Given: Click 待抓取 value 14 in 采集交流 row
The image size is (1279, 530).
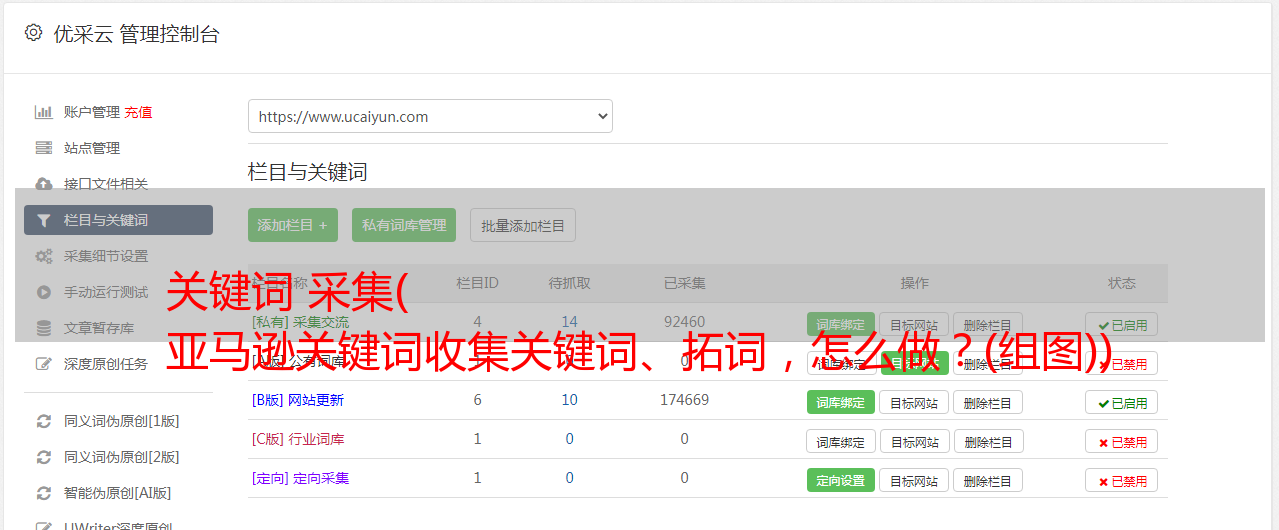Looking at the screenshot, I should pos(569,322).
